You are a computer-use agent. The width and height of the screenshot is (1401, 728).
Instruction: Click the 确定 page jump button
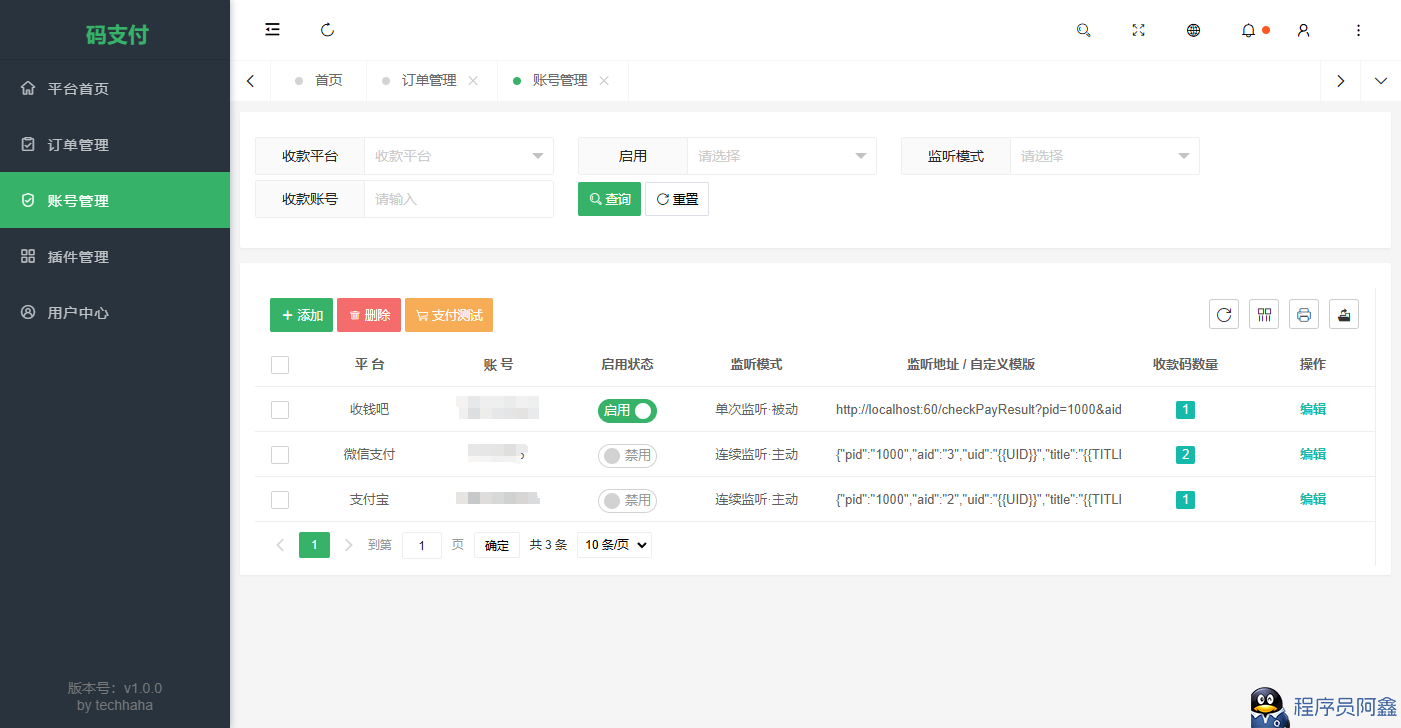click(x=497, y=545)
